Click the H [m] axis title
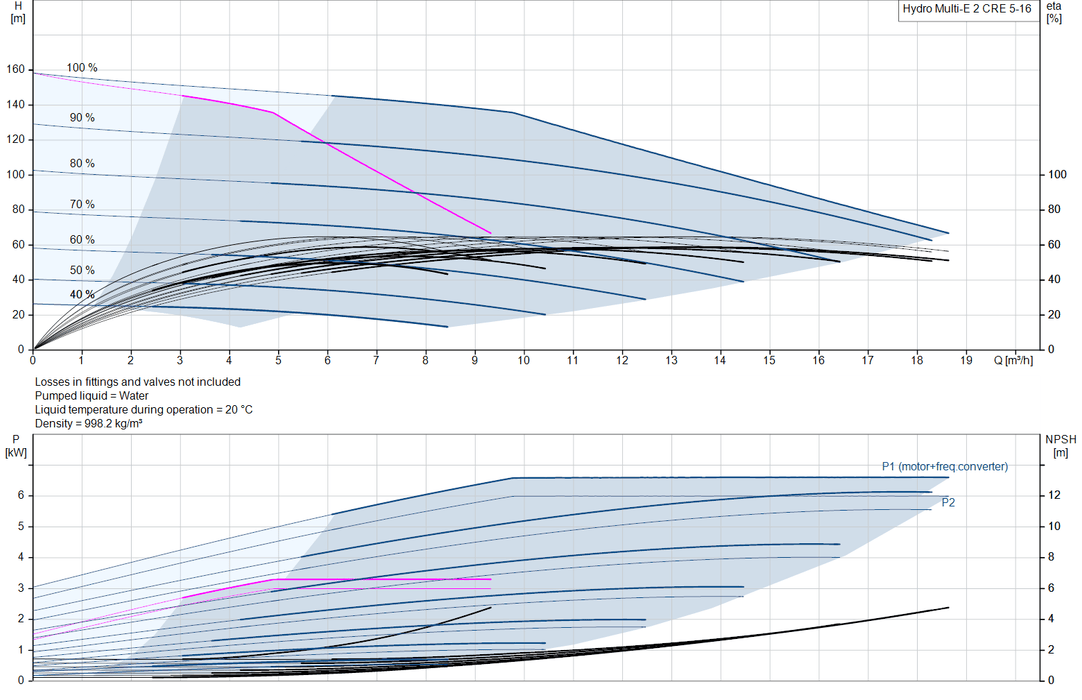 tap(18, 12)
